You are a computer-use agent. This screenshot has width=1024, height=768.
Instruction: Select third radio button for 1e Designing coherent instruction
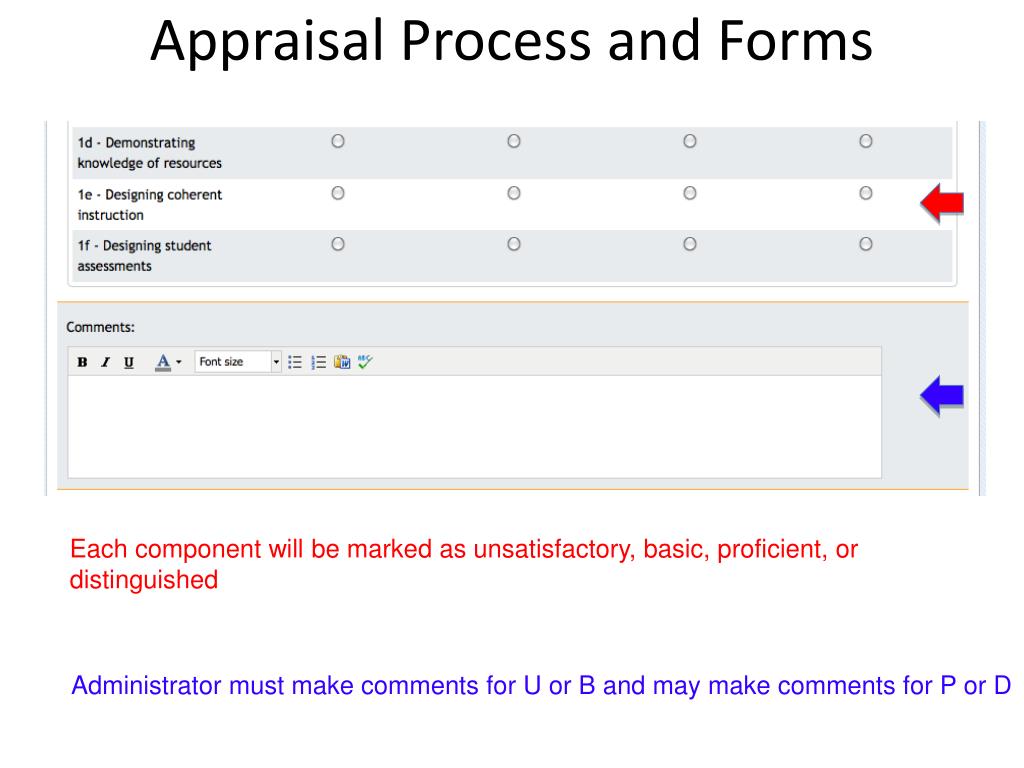pyautogui.click(x=690, y=193)
